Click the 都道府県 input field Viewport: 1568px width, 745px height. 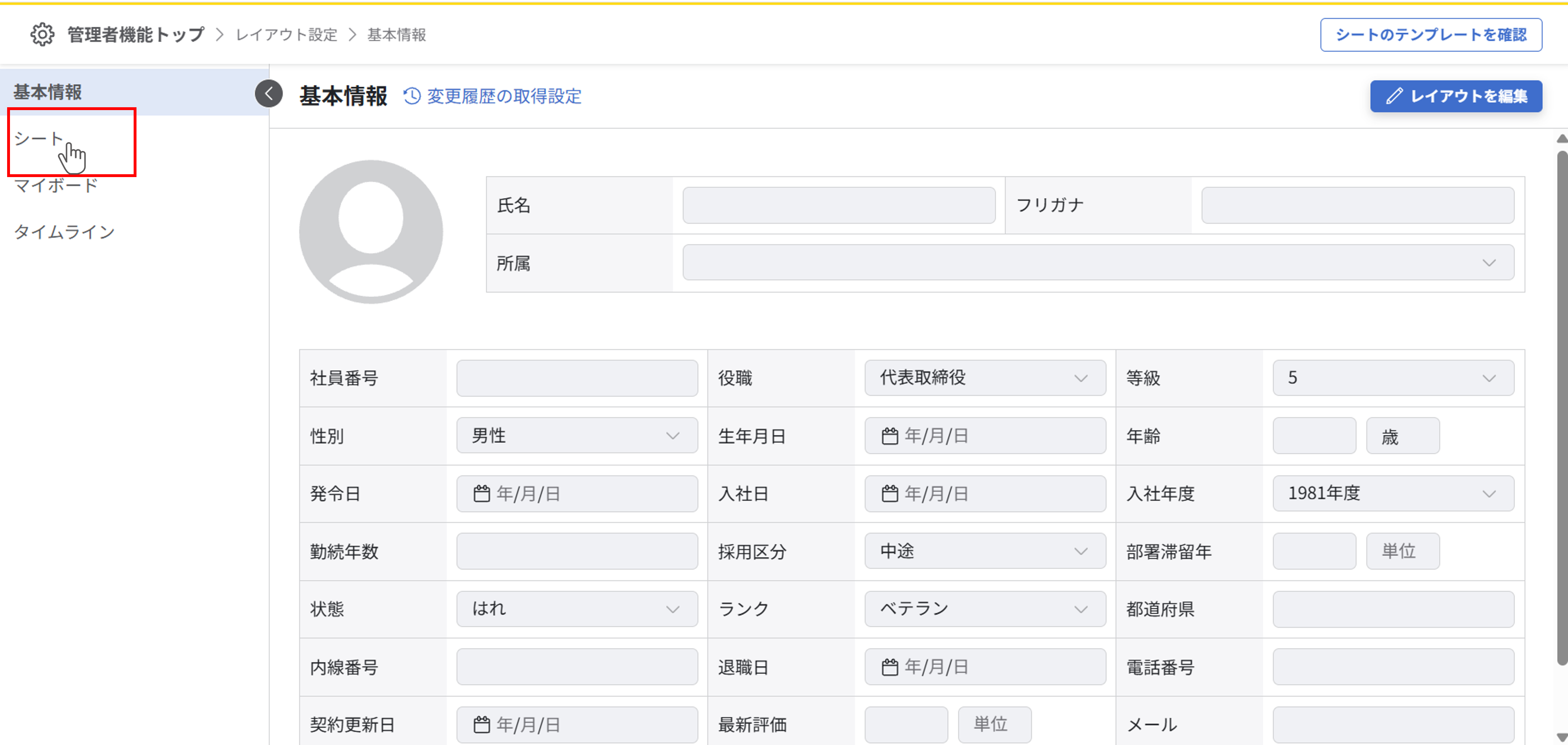(1393, 609)
